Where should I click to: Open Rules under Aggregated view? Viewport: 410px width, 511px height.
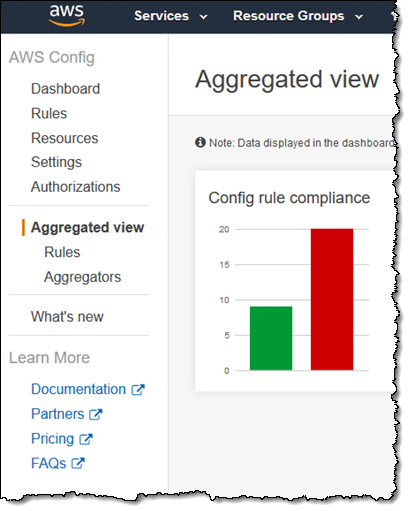(x=62, y=252)
